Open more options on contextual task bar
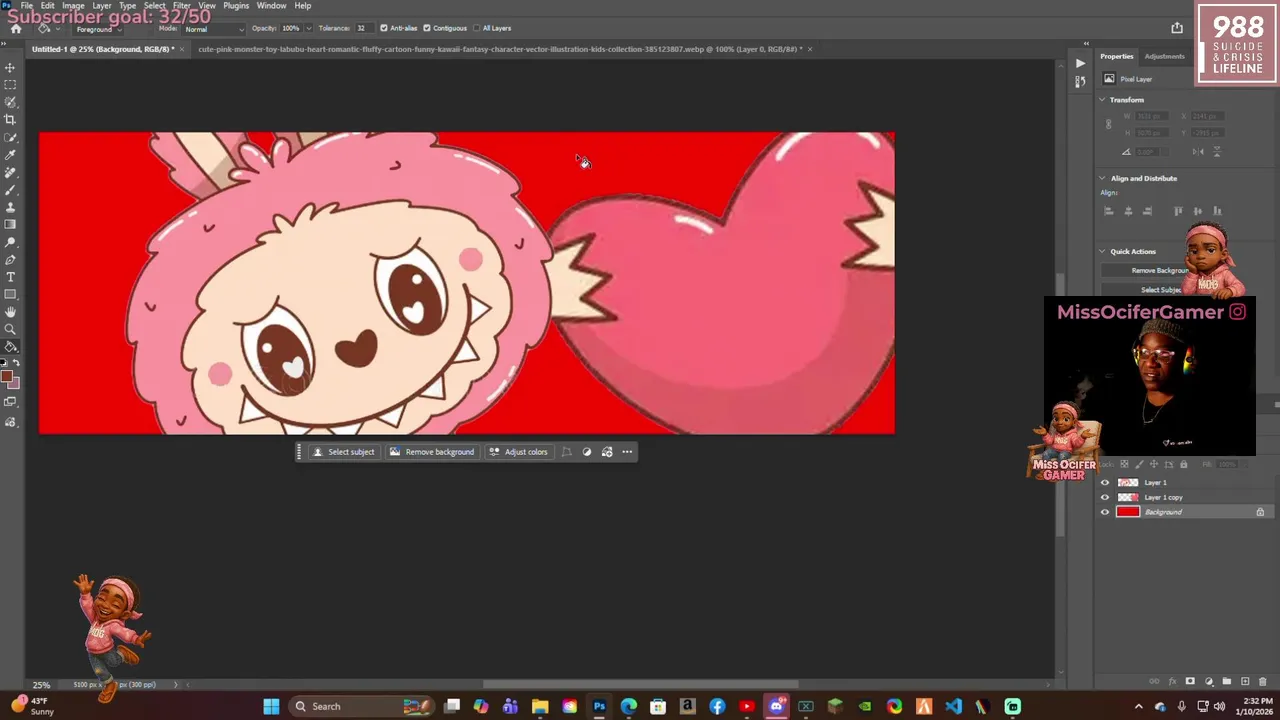The image size is (1280, 720). [627, 452]
